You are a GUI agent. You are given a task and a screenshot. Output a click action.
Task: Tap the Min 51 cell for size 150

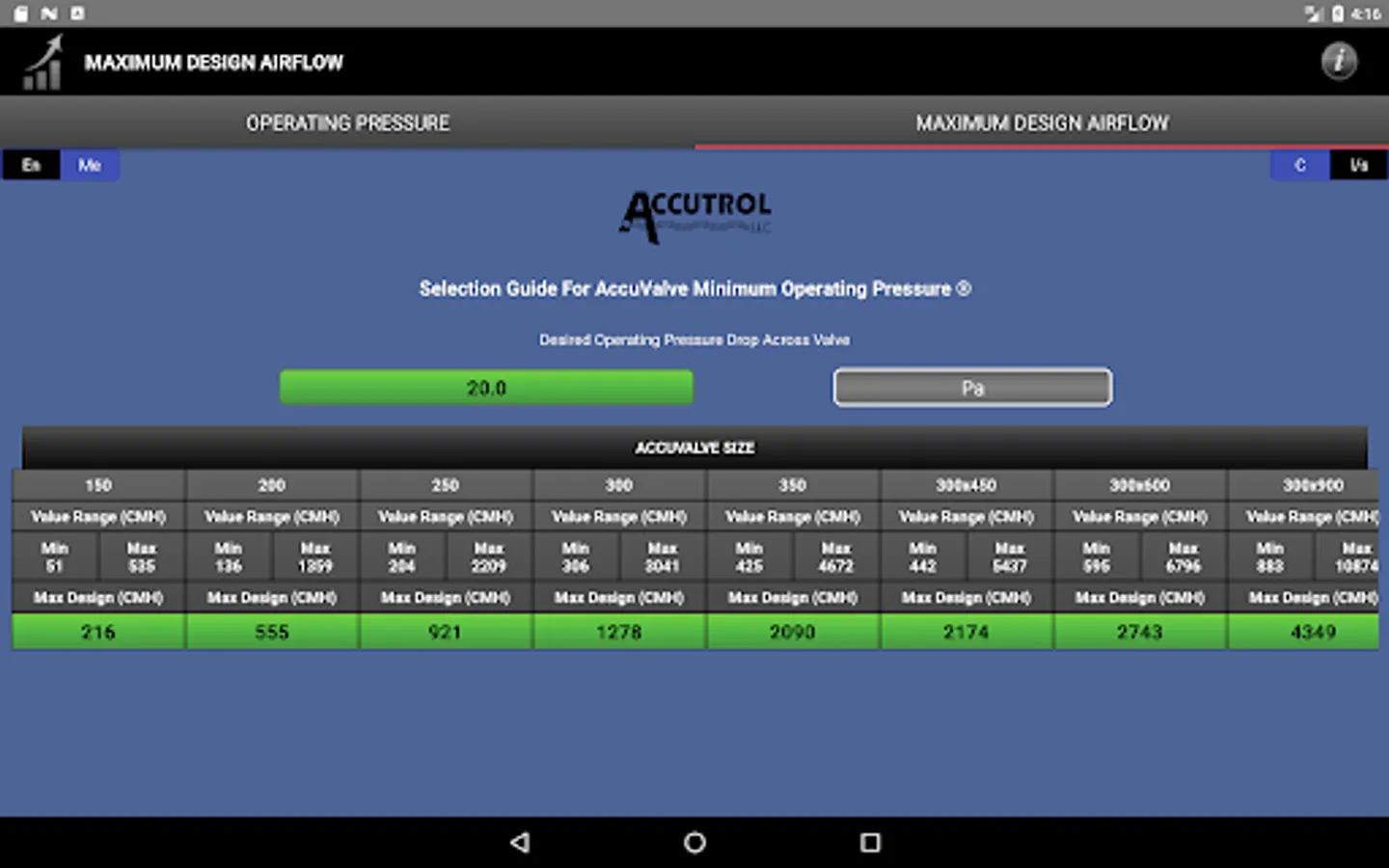coord(55,556)
